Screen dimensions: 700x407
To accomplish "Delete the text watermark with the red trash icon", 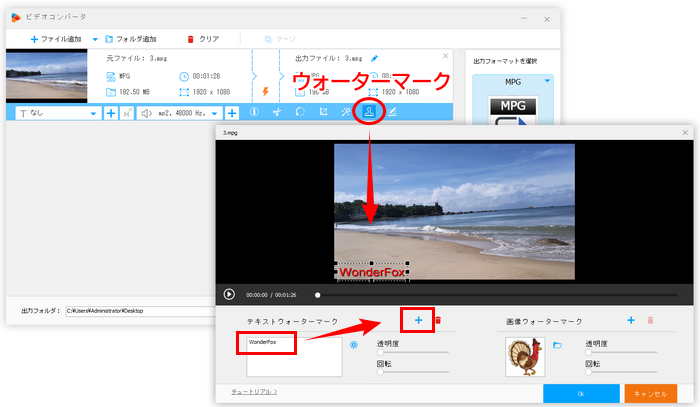I will 438,320.
